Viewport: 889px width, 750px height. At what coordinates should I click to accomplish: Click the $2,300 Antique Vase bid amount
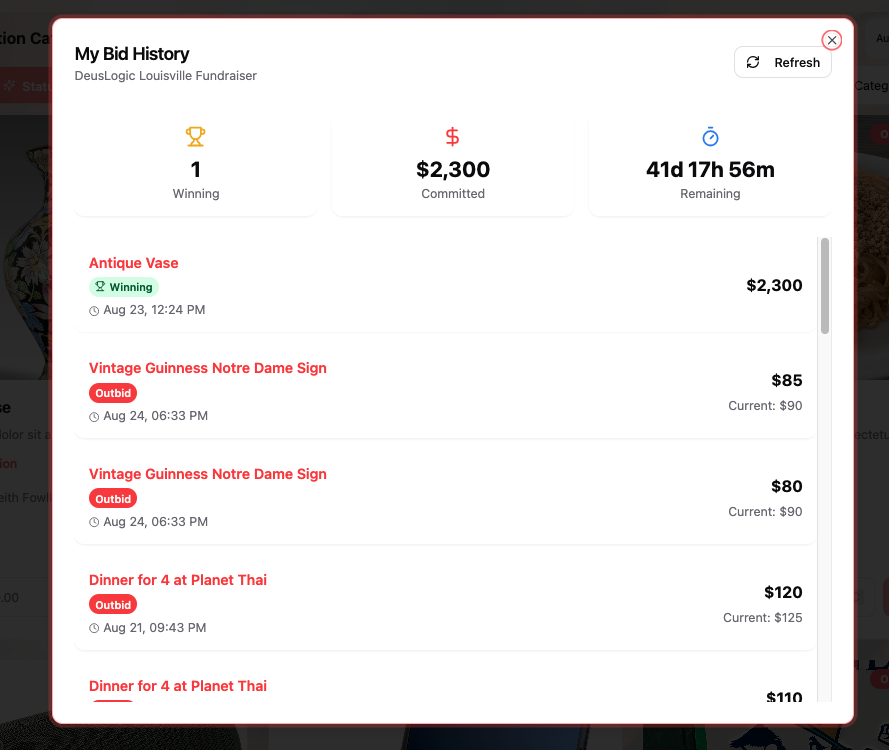tap(774, 286)
